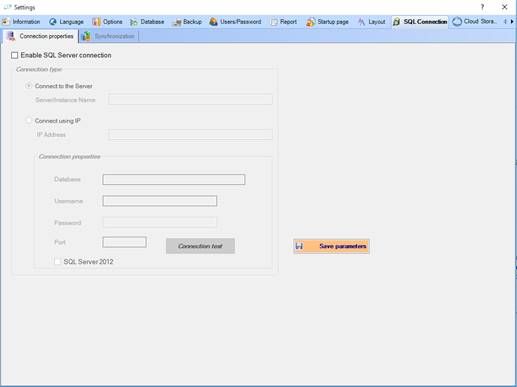Click the Cloud Storage cloud icon

(457, 22)
